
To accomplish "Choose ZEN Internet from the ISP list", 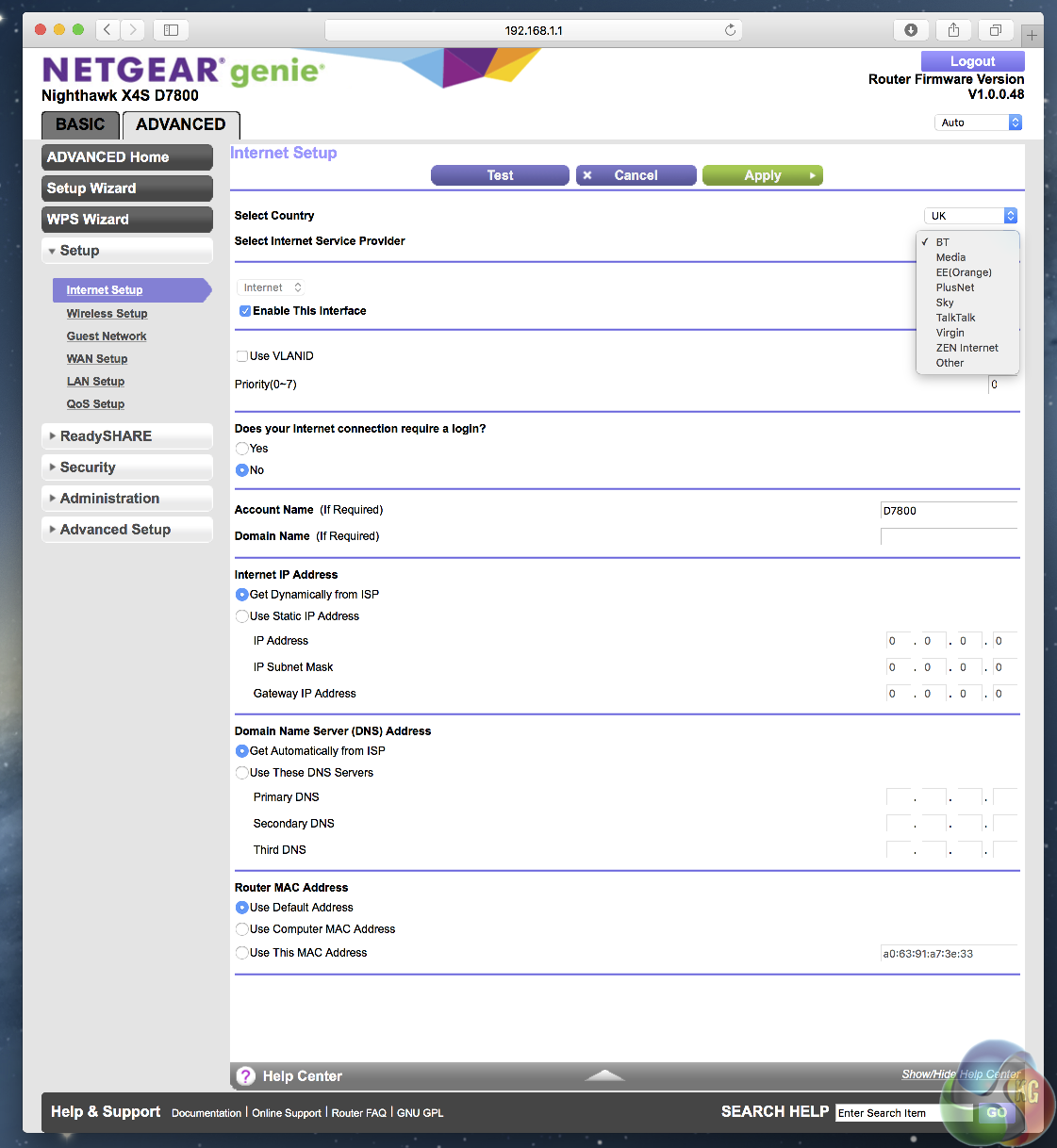I will [x=967, y=348].
